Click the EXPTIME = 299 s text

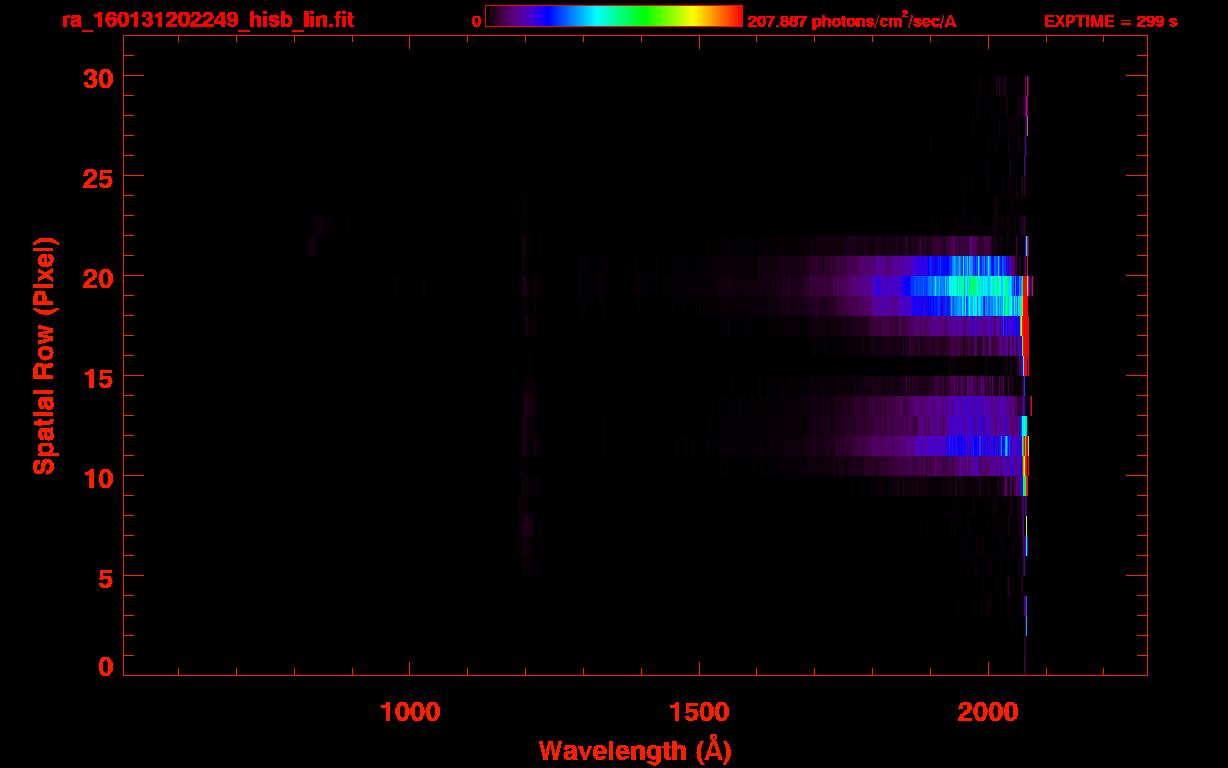(x=1110, y=21)
